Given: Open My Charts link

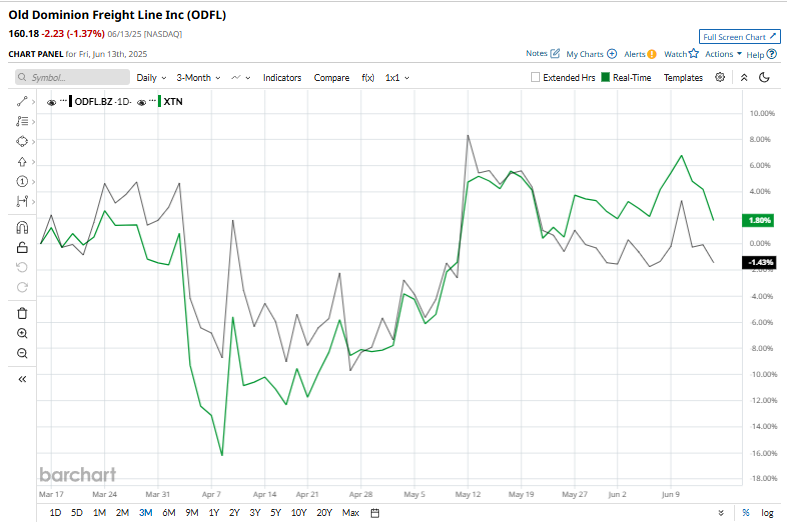Looking at the screenshot, I should (x=591, y=54).
